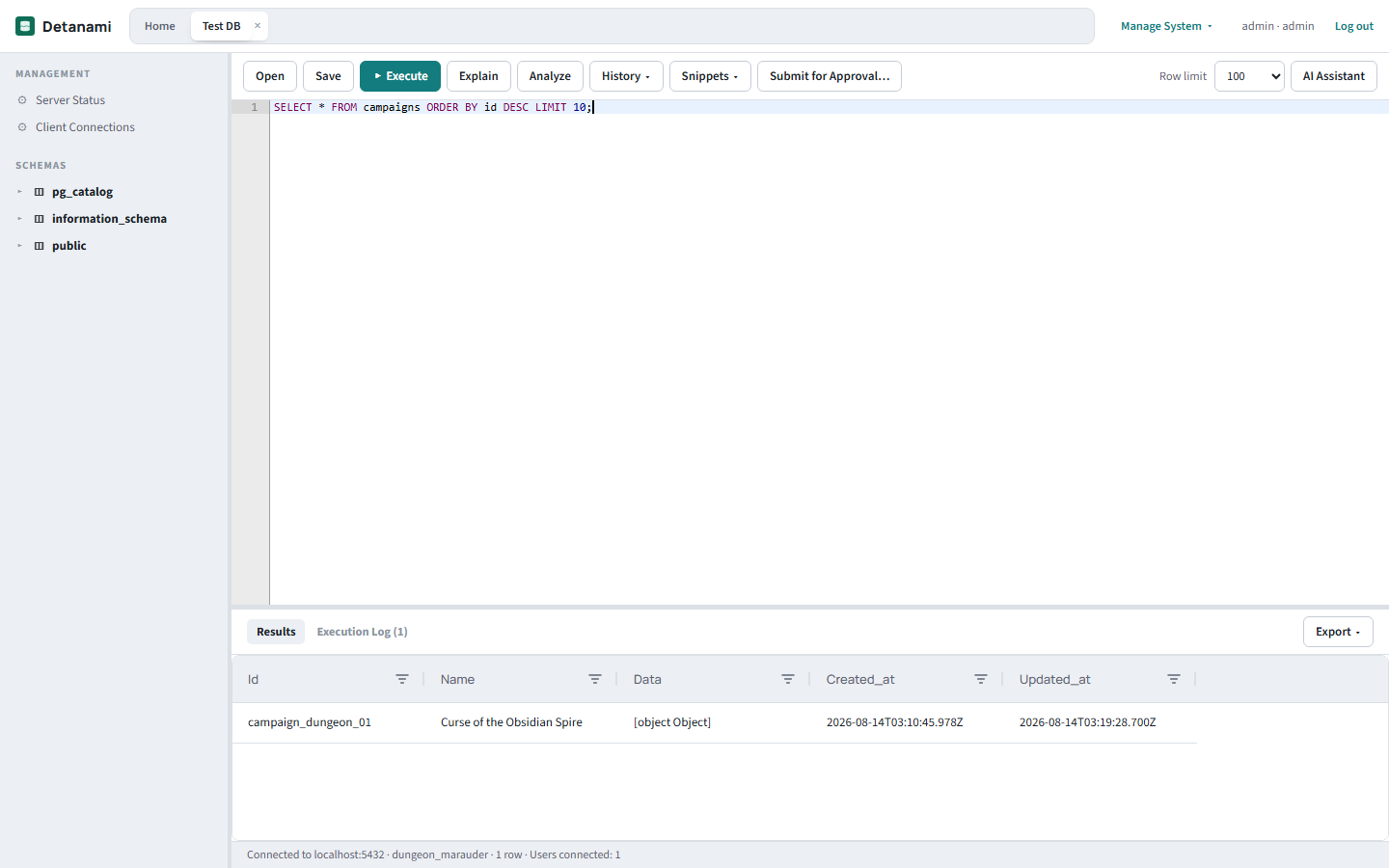The width and height of the screenshot is (1389, 868).
Task: Open the Execution Log (1) tab
Action: [362, 632]
